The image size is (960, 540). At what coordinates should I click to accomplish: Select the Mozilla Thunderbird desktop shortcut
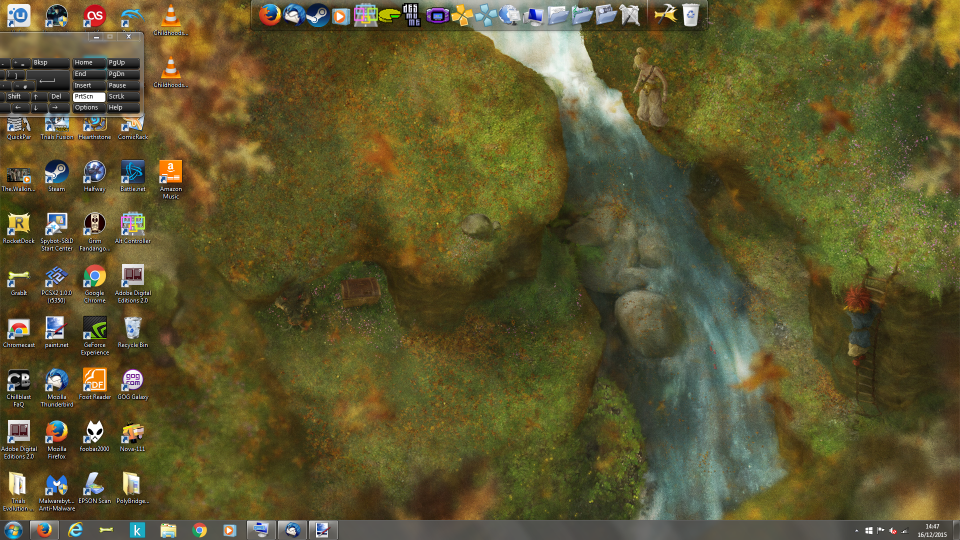[x=56, y=388]
